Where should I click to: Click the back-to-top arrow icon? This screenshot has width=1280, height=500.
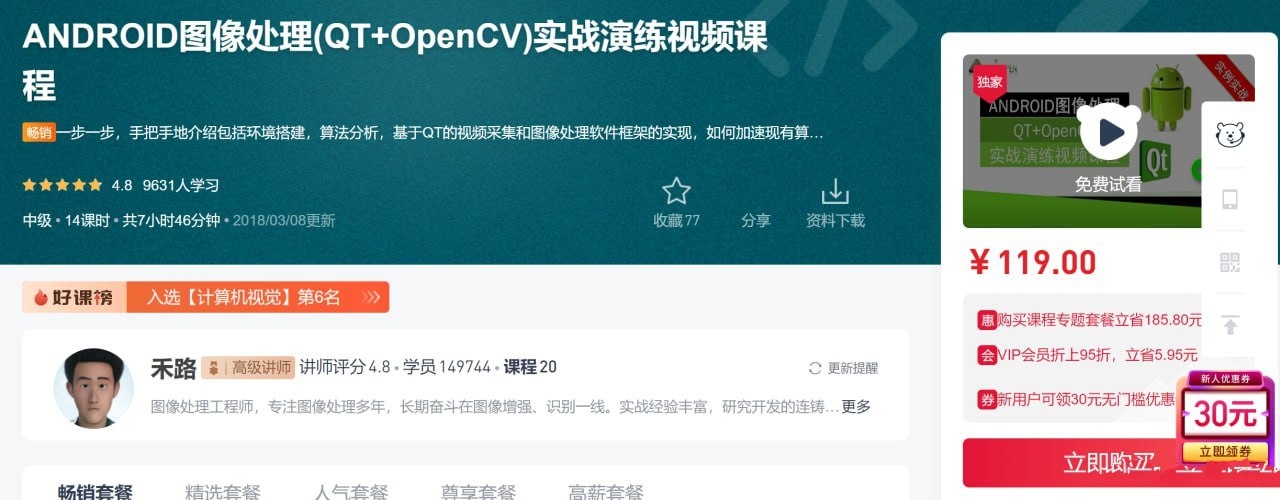[1230, 325]
